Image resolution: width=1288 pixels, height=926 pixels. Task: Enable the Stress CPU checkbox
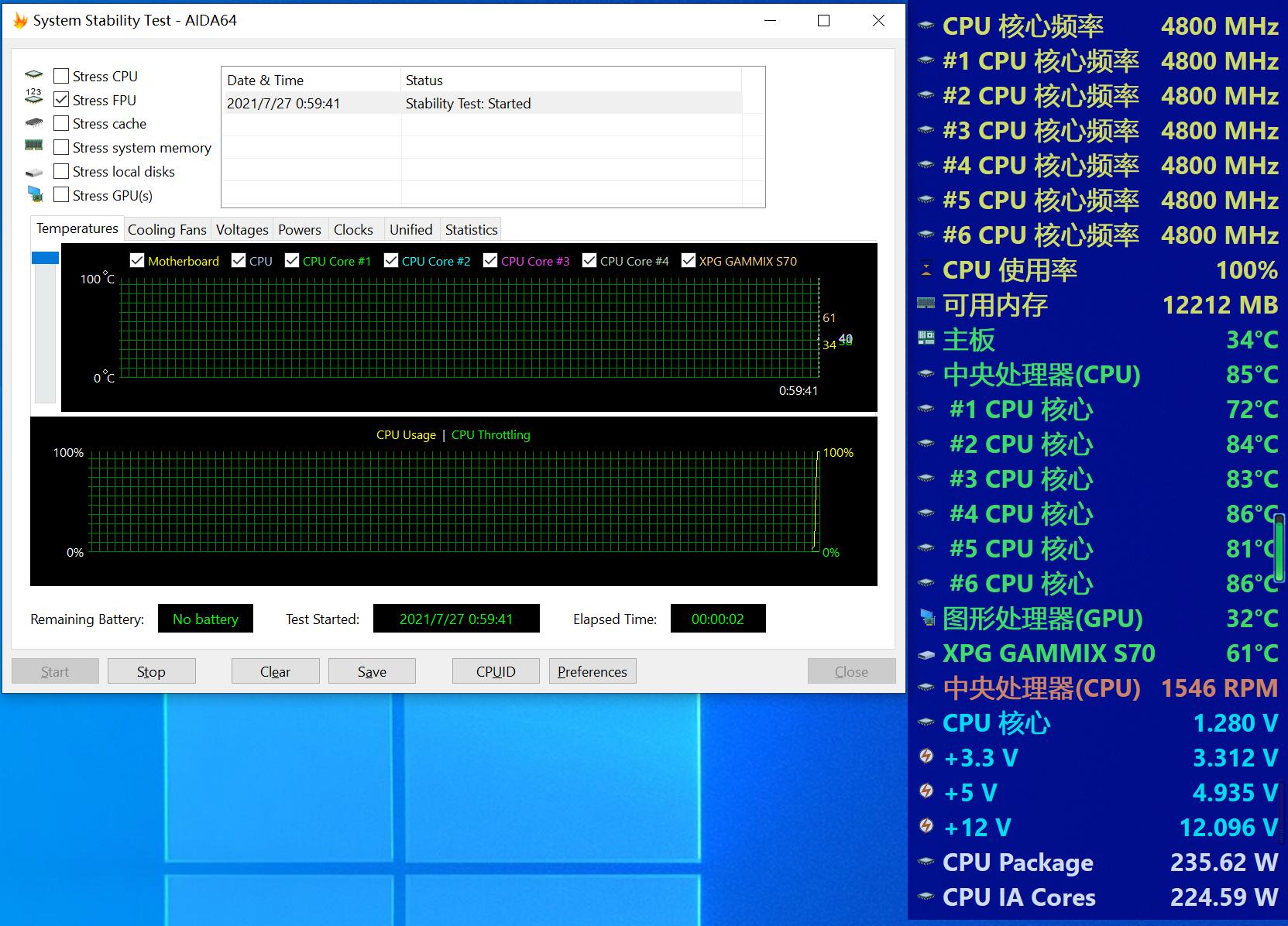61,76
